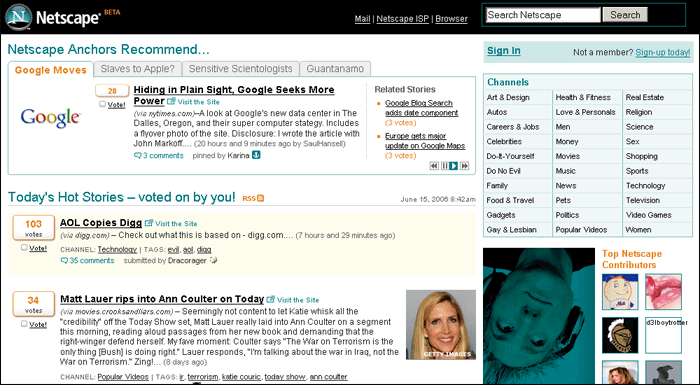Click the anchor icon beside Karina
This screenshot has width=700, height=385.
tap(256, 155)
